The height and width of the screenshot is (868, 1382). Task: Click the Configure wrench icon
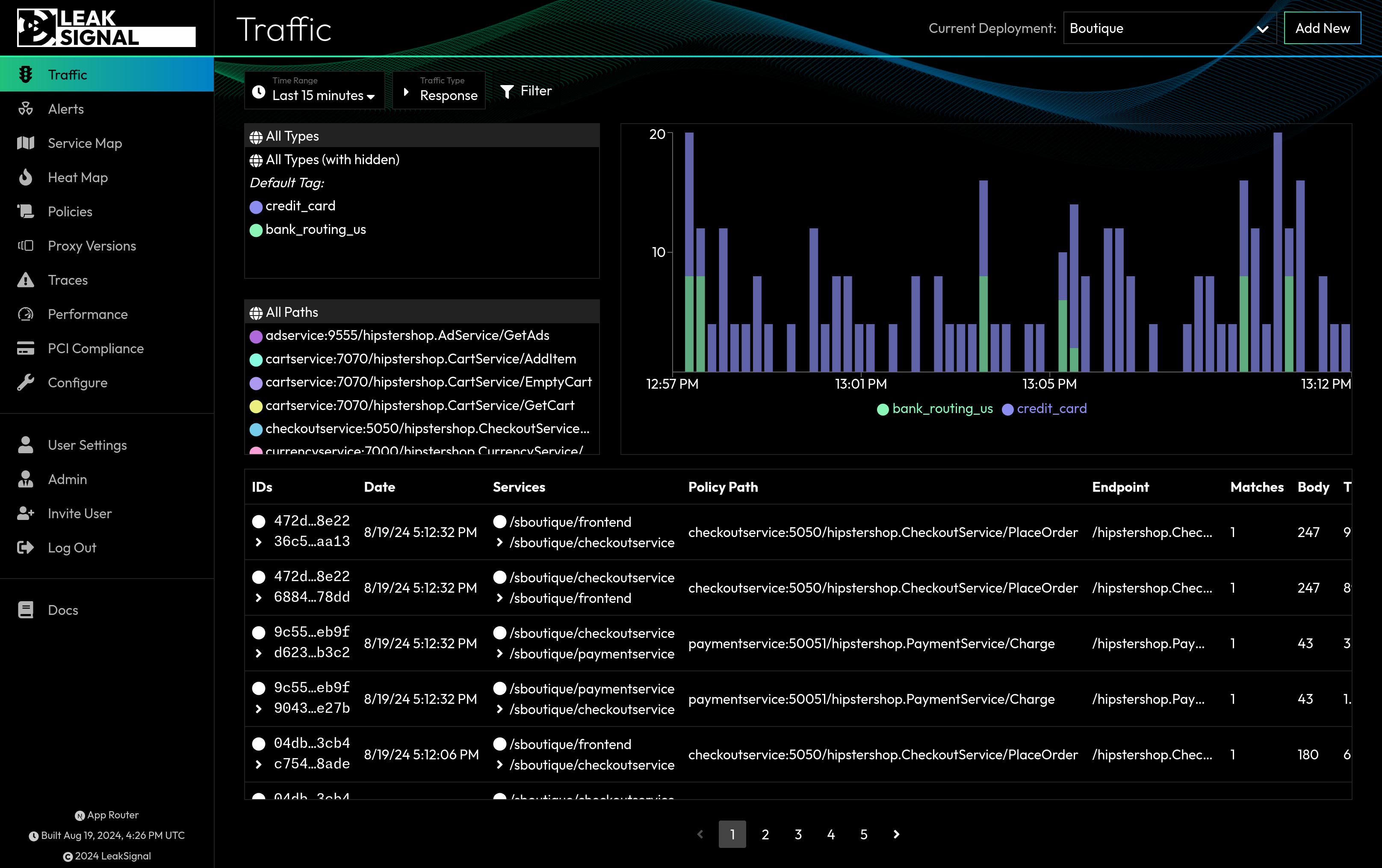25,382
